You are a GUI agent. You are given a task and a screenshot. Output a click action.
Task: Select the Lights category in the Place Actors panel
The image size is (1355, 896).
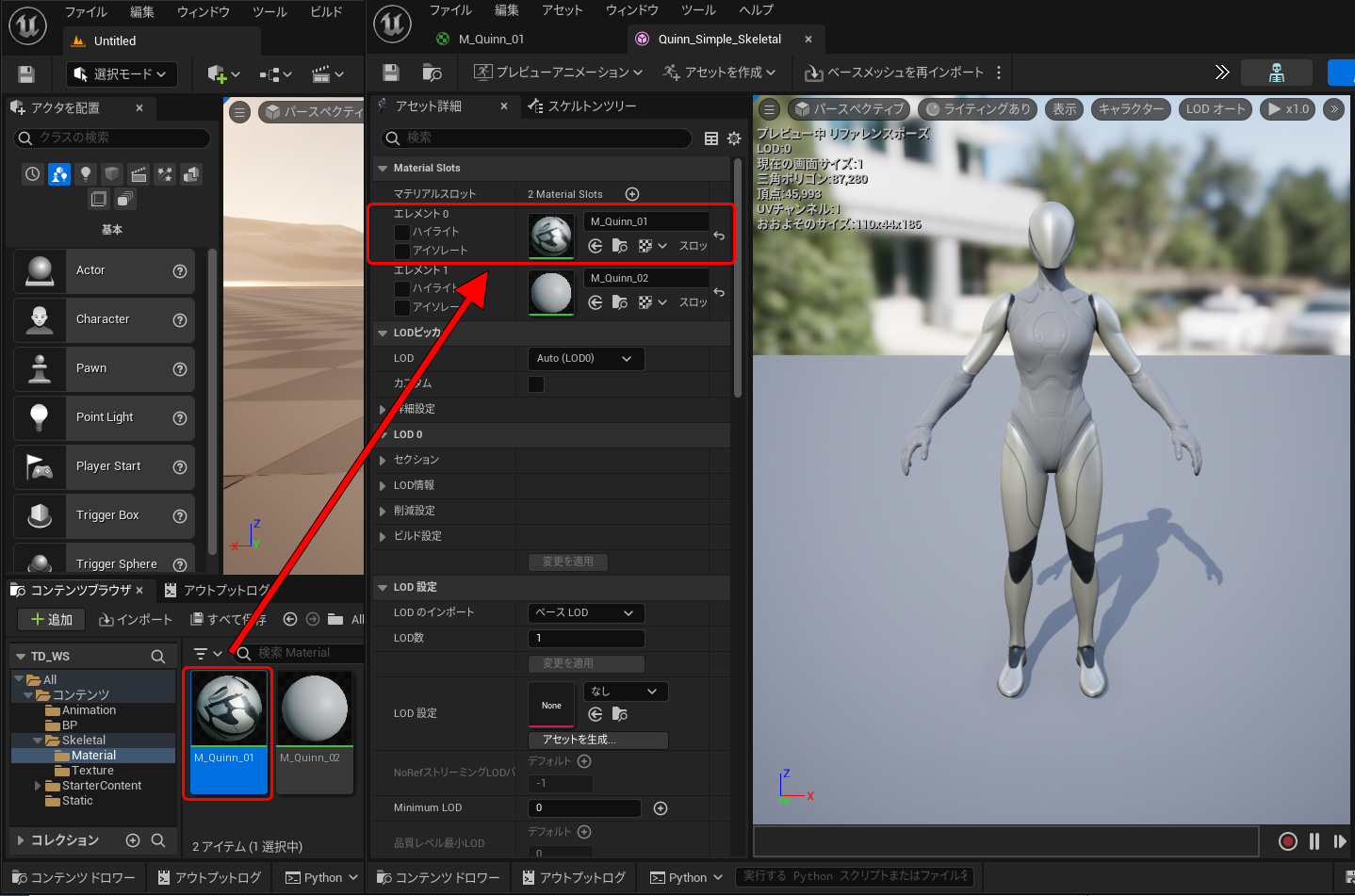[86, 174]
